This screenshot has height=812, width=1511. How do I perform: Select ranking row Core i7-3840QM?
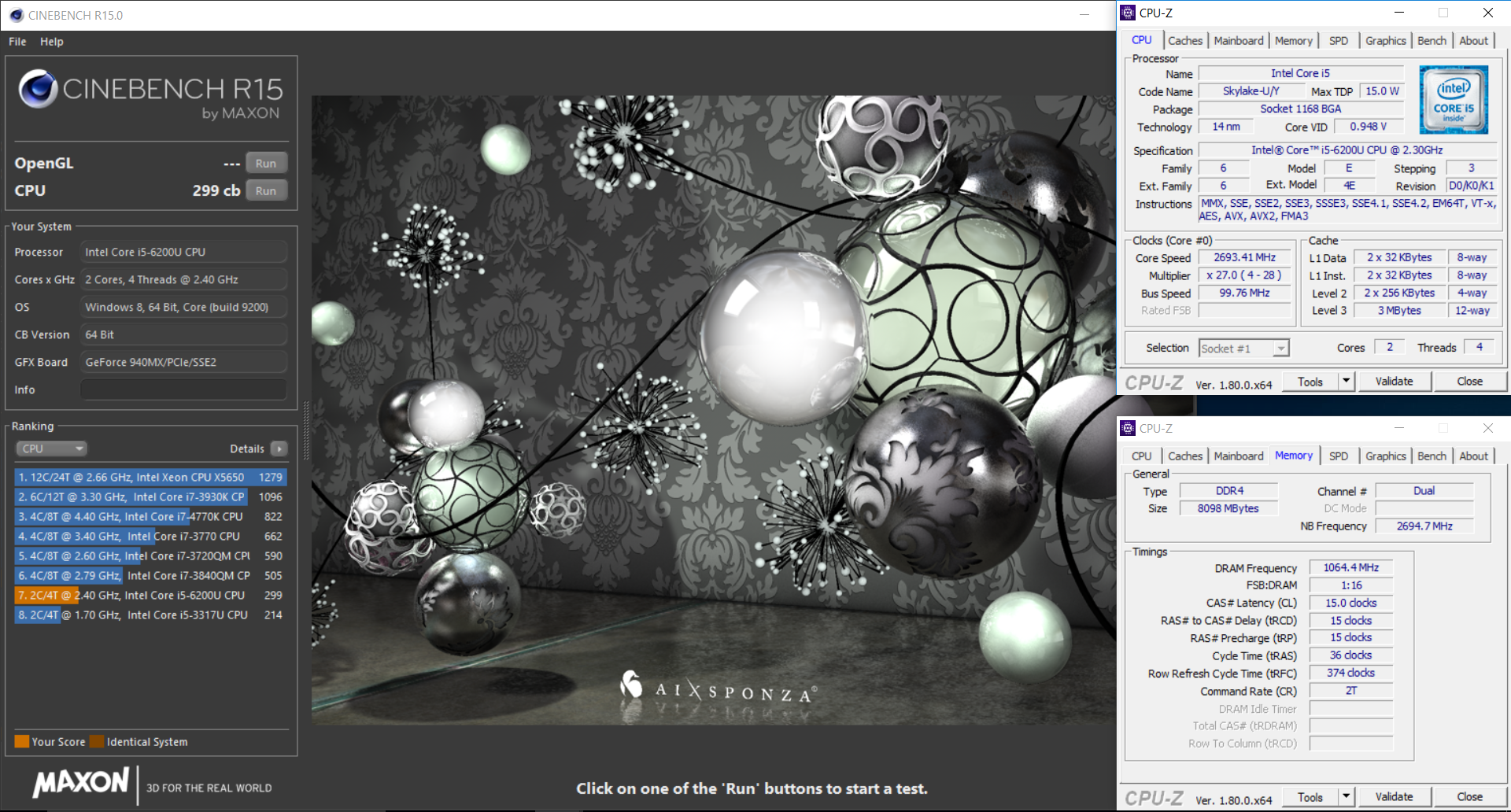point(150,575)
